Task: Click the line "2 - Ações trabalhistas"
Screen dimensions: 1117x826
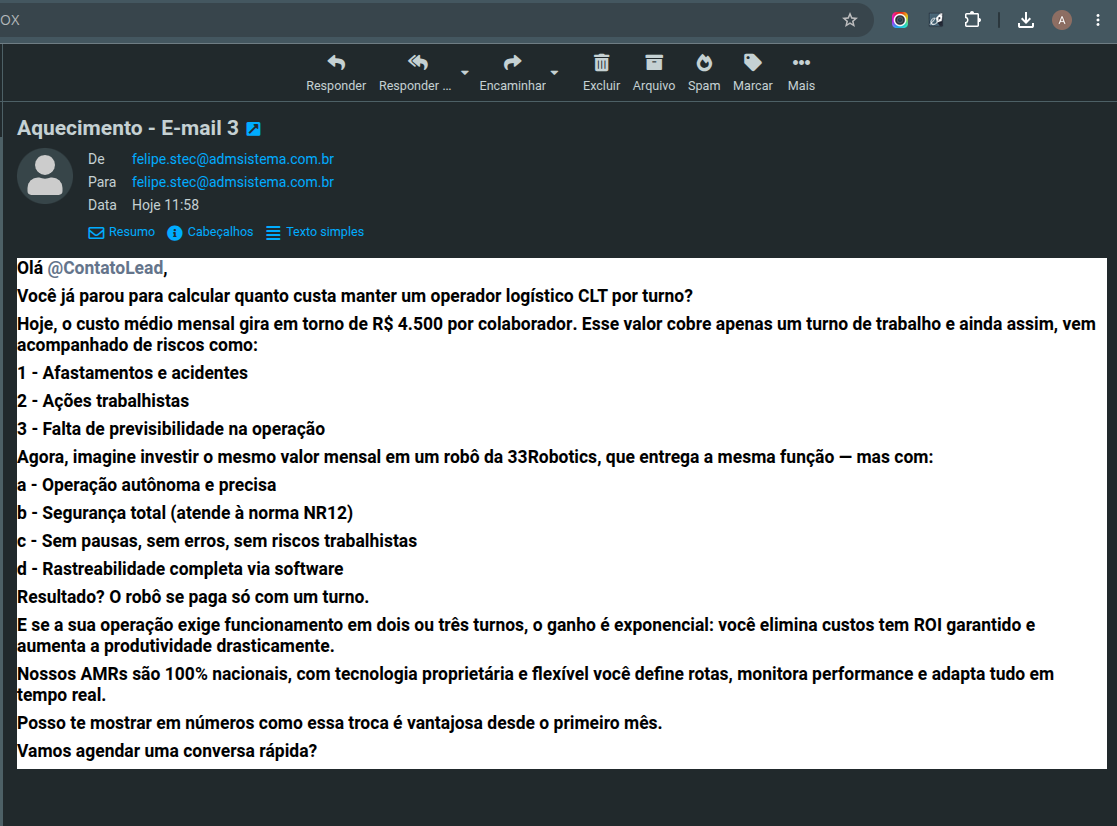Action: click(103, 401)
